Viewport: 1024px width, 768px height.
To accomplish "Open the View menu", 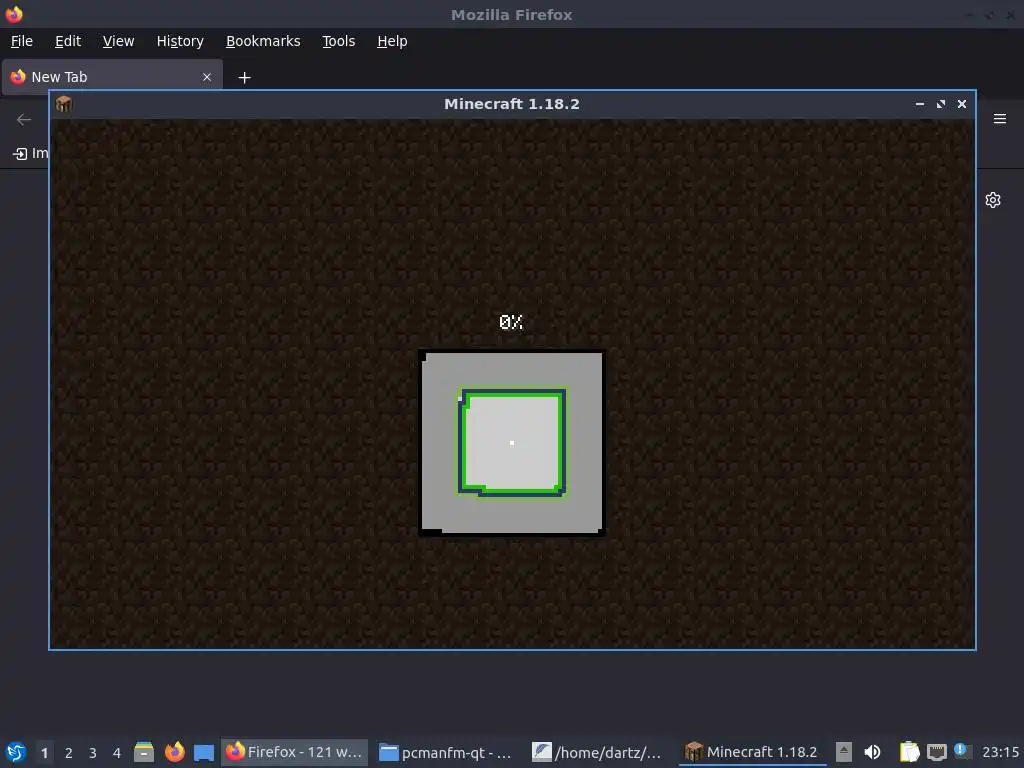I will coord(118,41).
